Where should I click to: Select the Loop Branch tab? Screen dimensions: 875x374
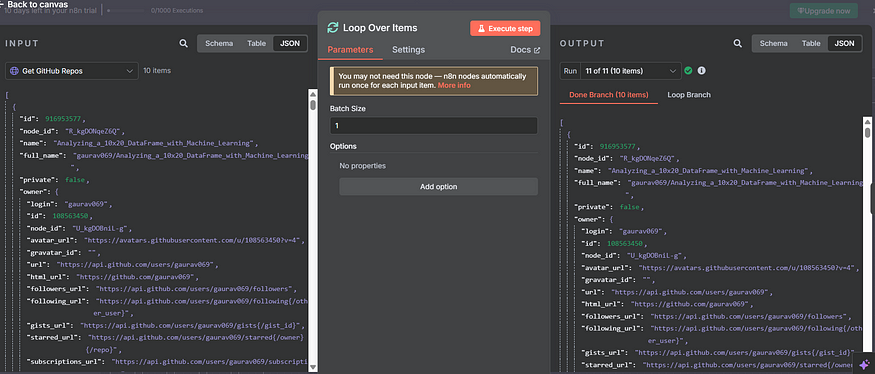pyautogui.click(x=689, y=95)
